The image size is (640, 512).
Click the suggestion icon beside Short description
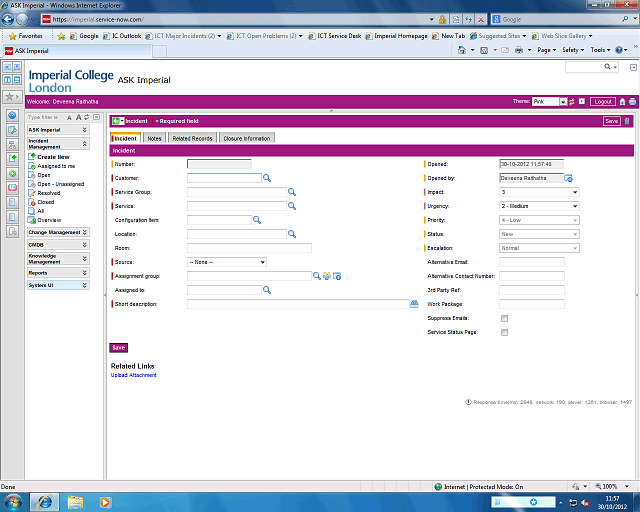click(x=414, y=303)
